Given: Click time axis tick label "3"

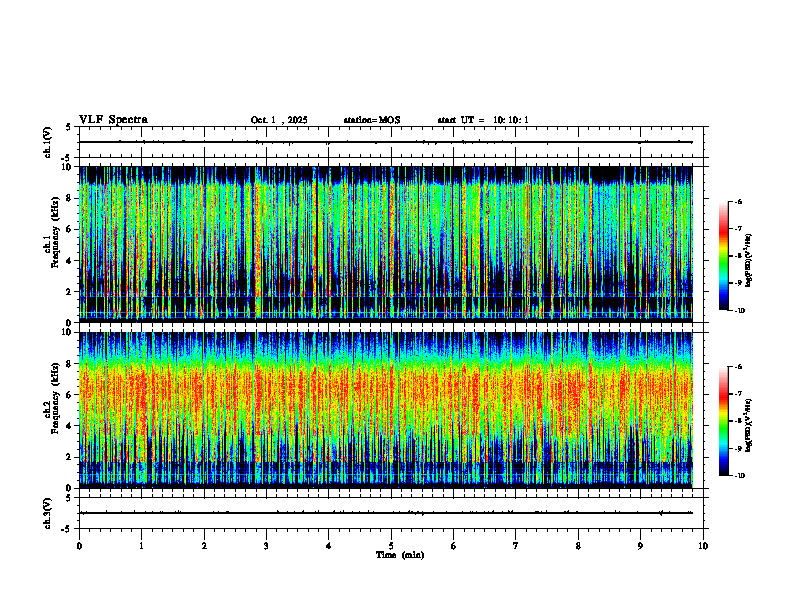Looking at the screenshot, I should pos(266,546).
